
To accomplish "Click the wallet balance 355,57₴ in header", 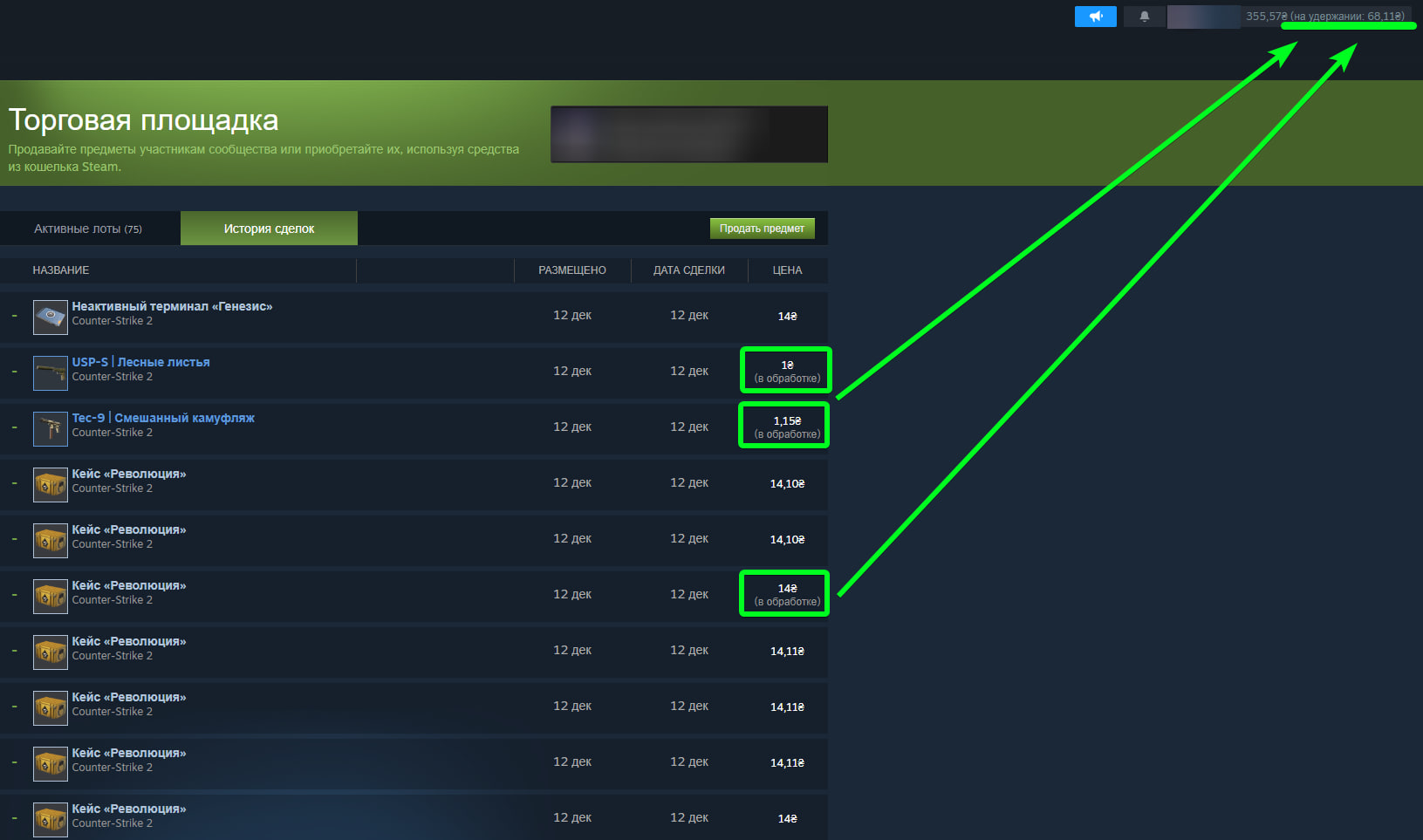I will coord(1266,17).
